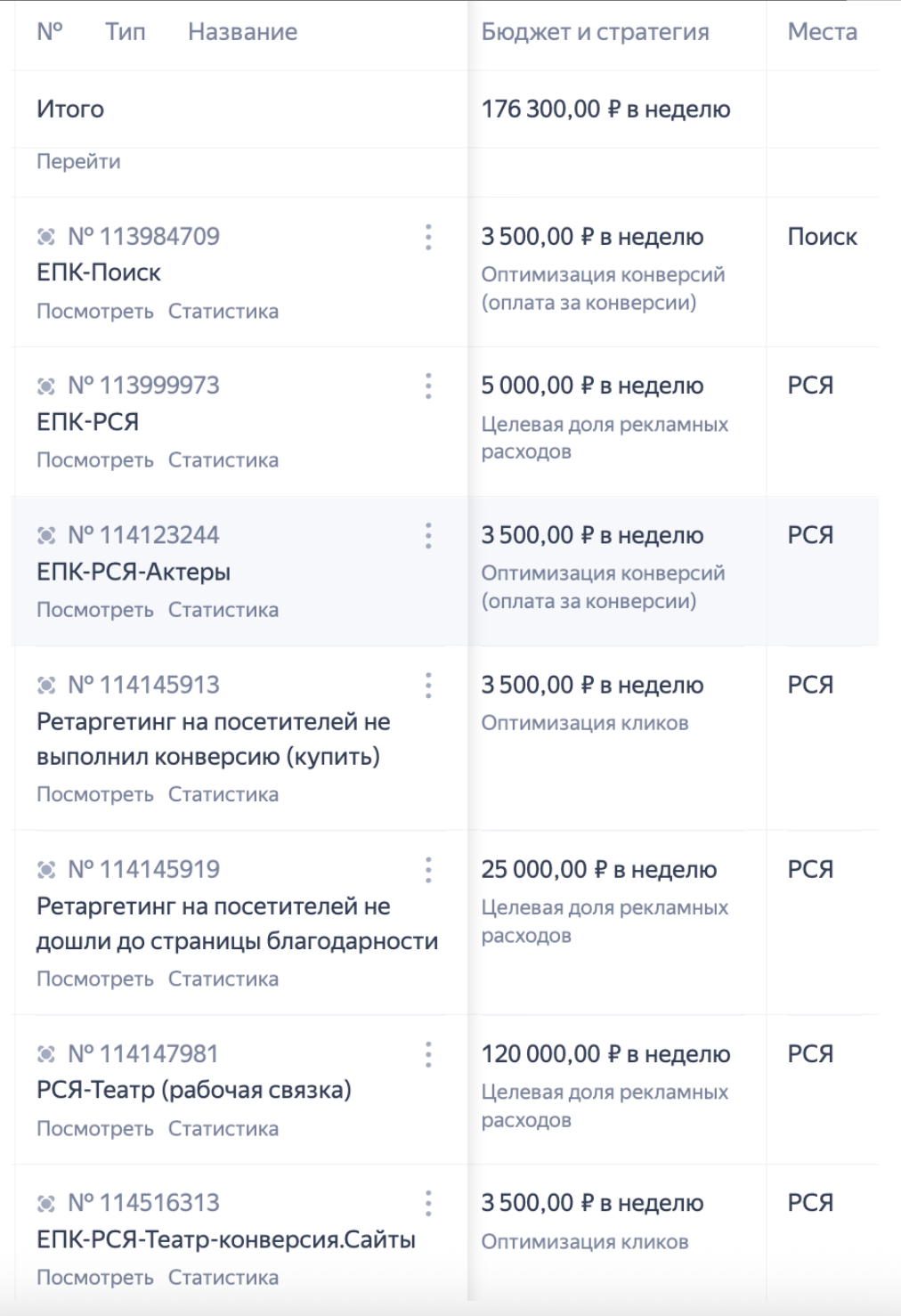Click campaign type icon next to №114147981
Screen dimensions: 901x1316
click(46, 1054)
